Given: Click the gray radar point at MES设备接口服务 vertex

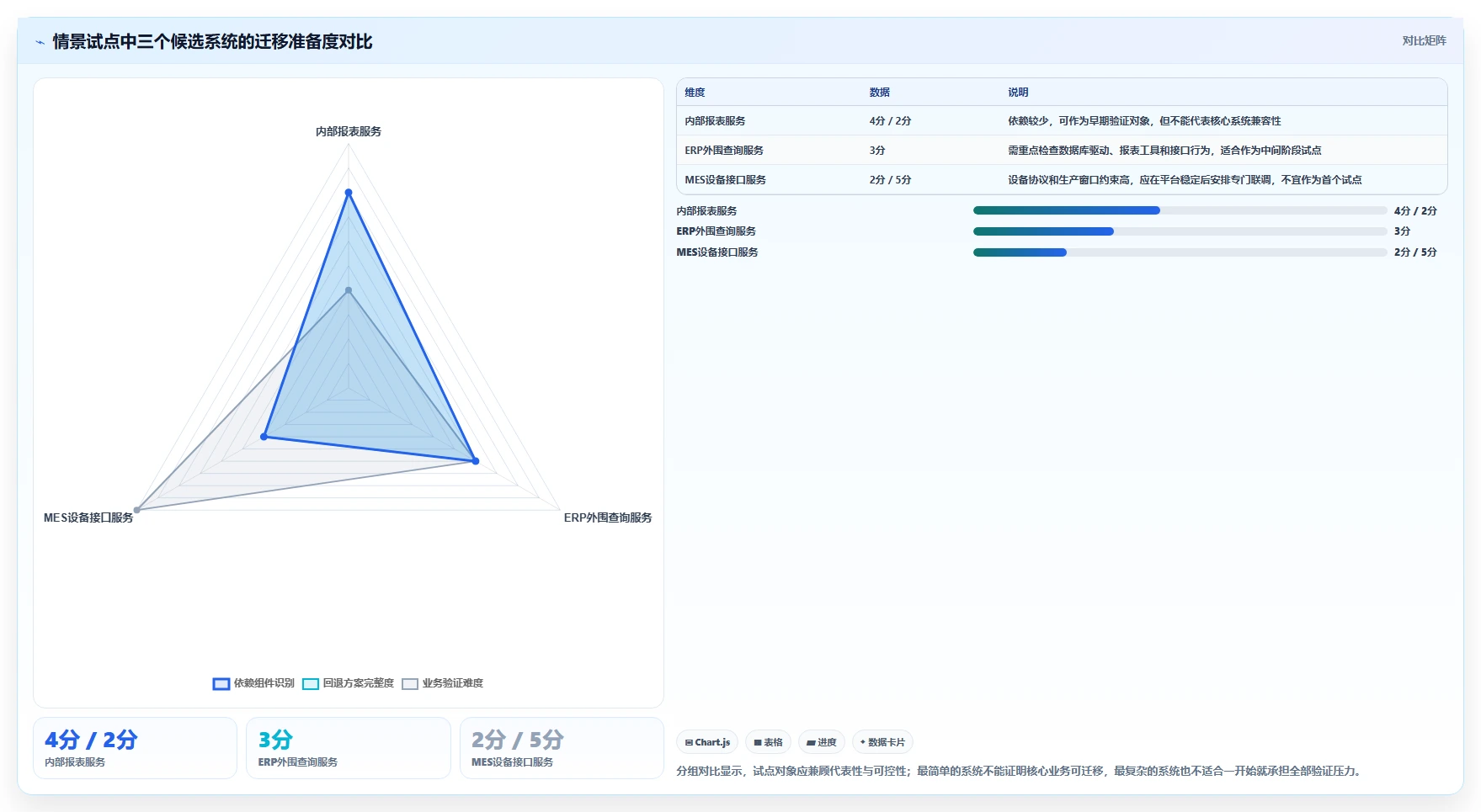Looking at the screenshot, I should point(137,510).
